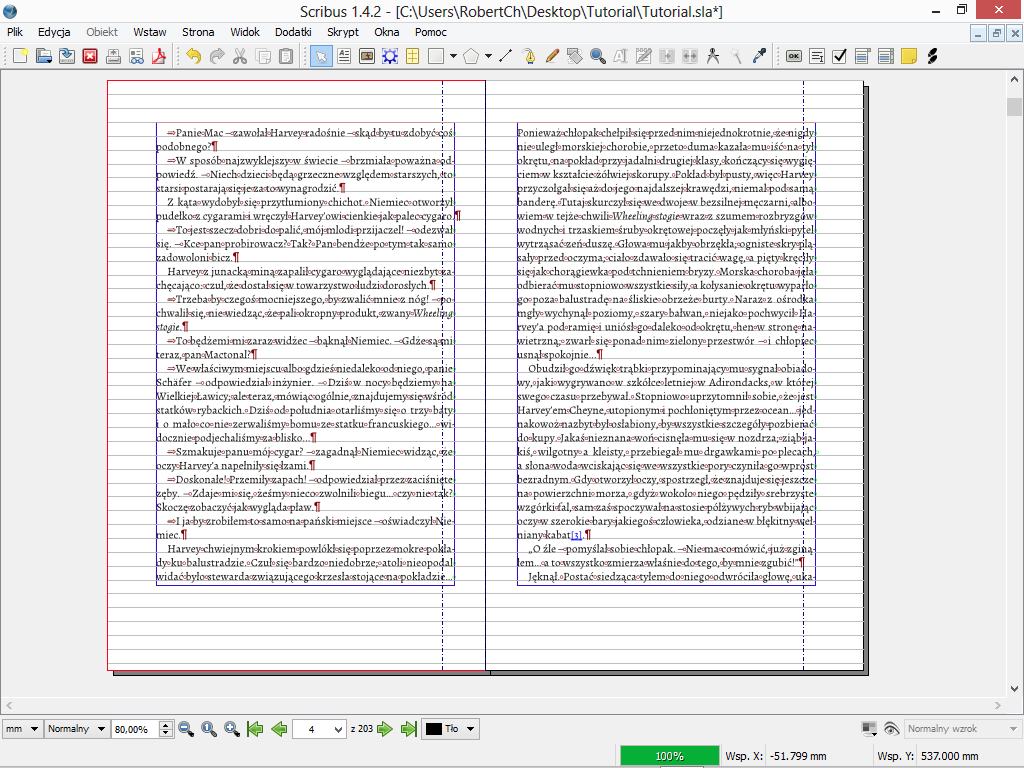Select the Text Frame tool

tap(344, 56)
